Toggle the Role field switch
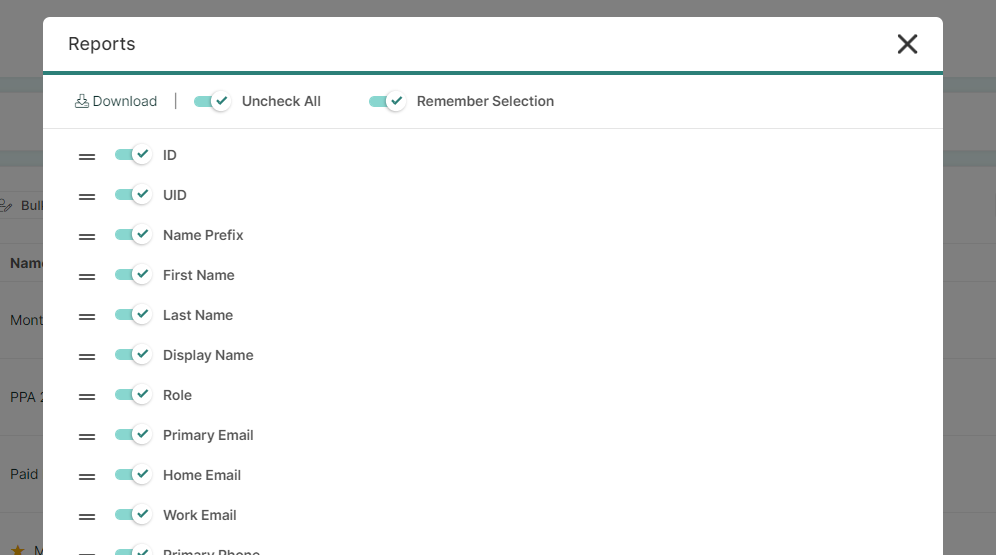Viewport: 996px width, 555px height. (x=133, y=394)
